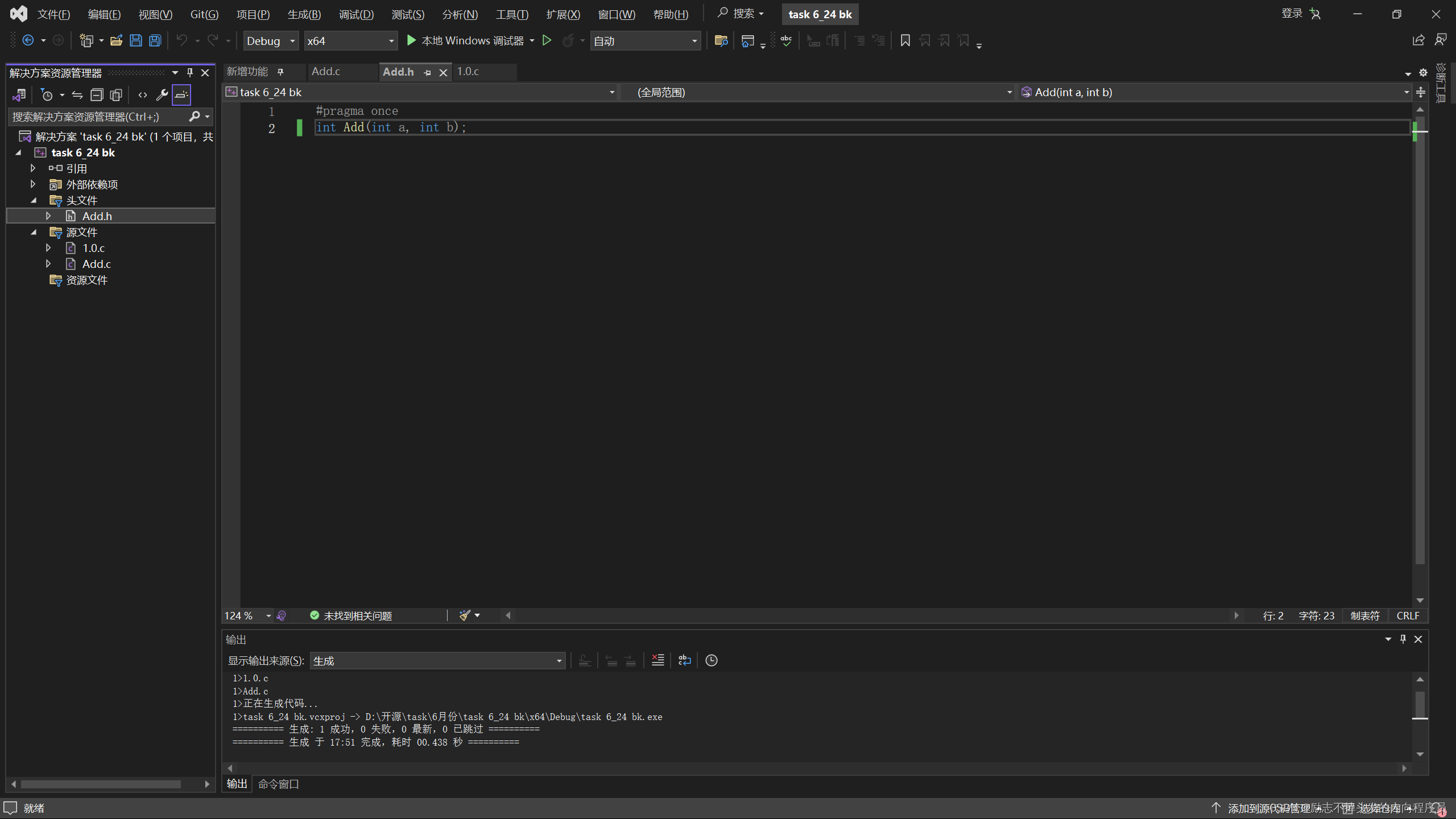1456x819 pixels.
Task: Save the current file with the disk icon
Action: tap(136, 40)
